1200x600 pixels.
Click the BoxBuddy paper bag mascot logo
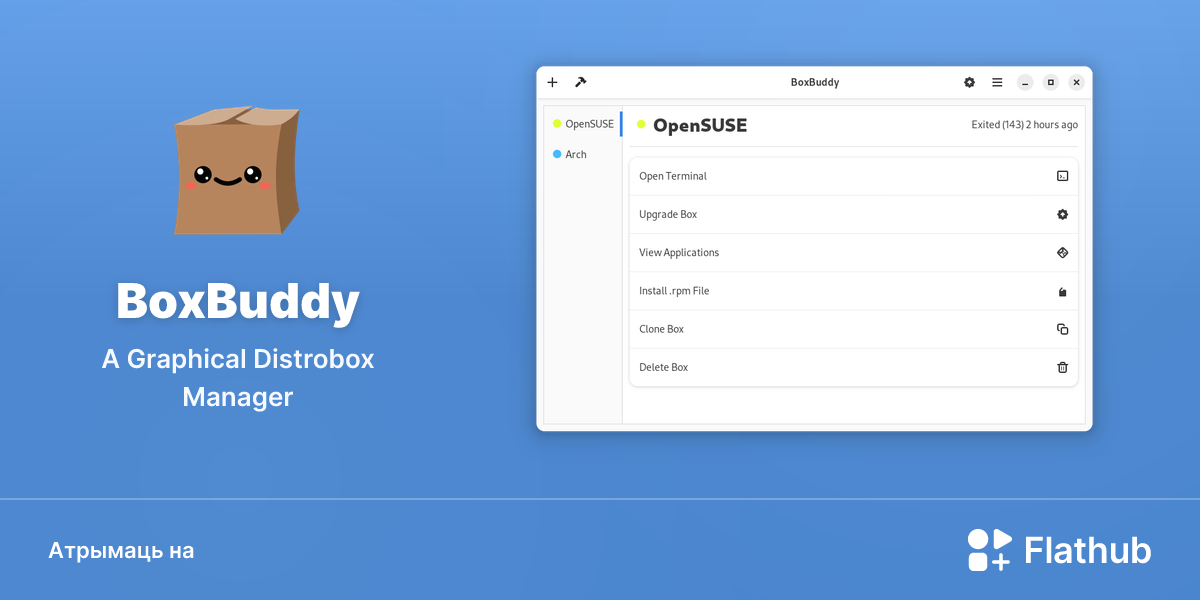[x=236, y=170]
